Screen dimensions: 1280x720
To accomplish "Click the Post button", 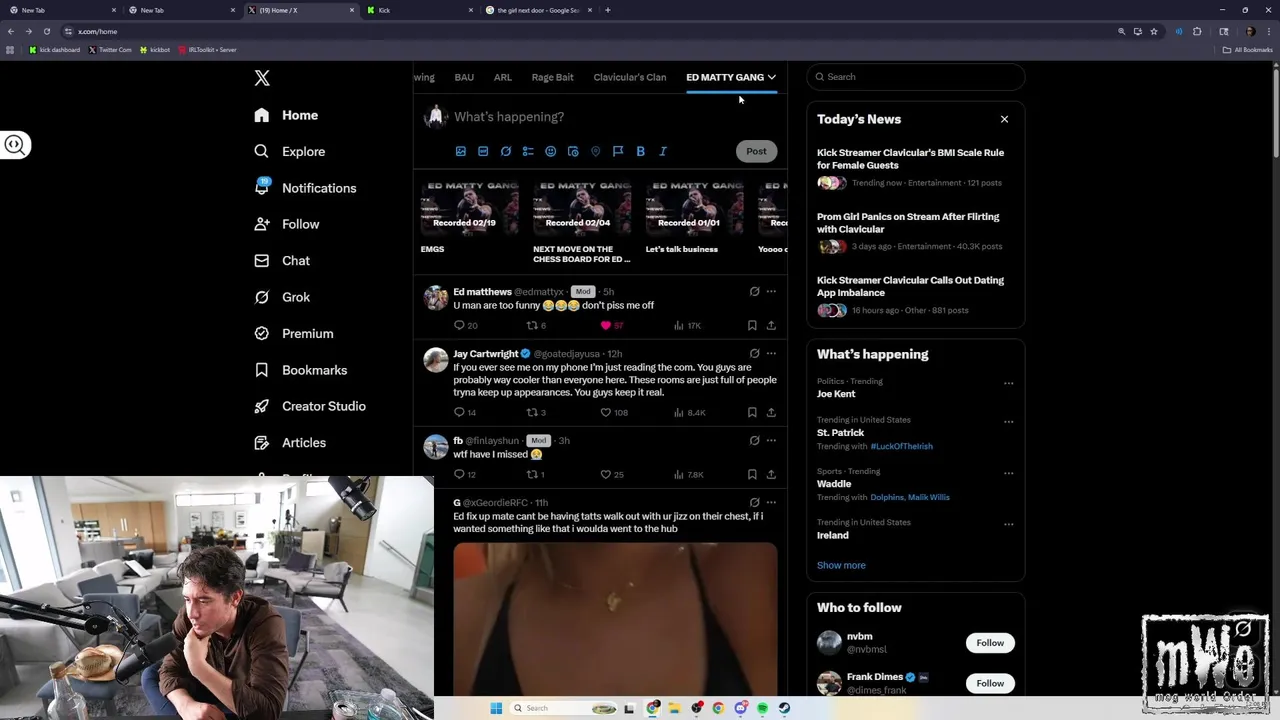I will (756, 151).
